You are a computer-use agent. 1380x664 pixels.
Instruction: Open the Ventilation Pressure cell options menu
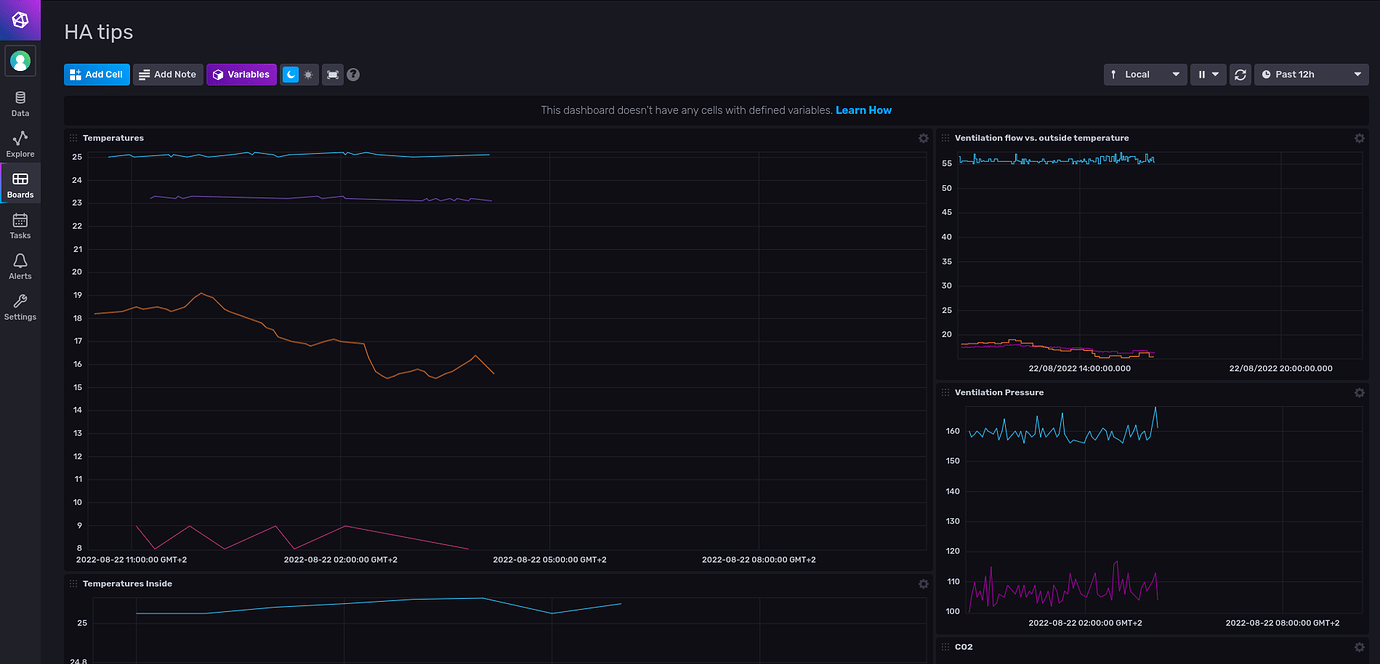[x=1359, y=393]
